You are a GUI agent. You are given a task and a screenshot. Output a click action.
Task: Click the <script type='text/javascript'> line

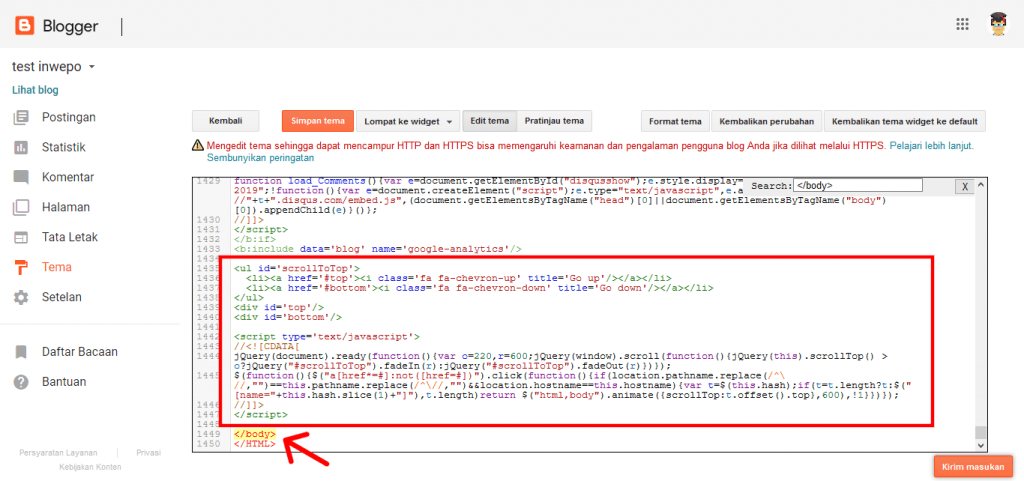(x=327, y=337)
